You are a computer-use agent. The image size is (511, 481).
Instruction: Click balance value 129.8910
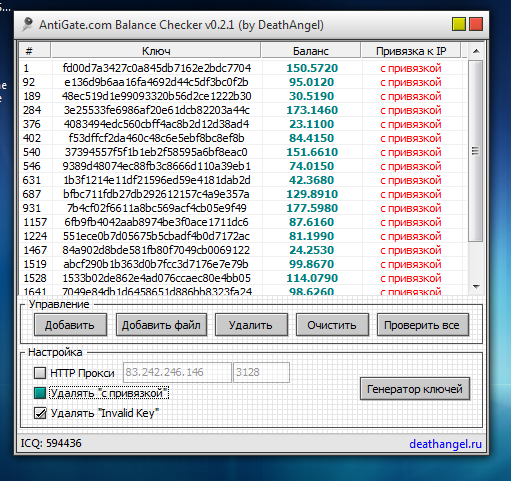(x=312, y=194)
